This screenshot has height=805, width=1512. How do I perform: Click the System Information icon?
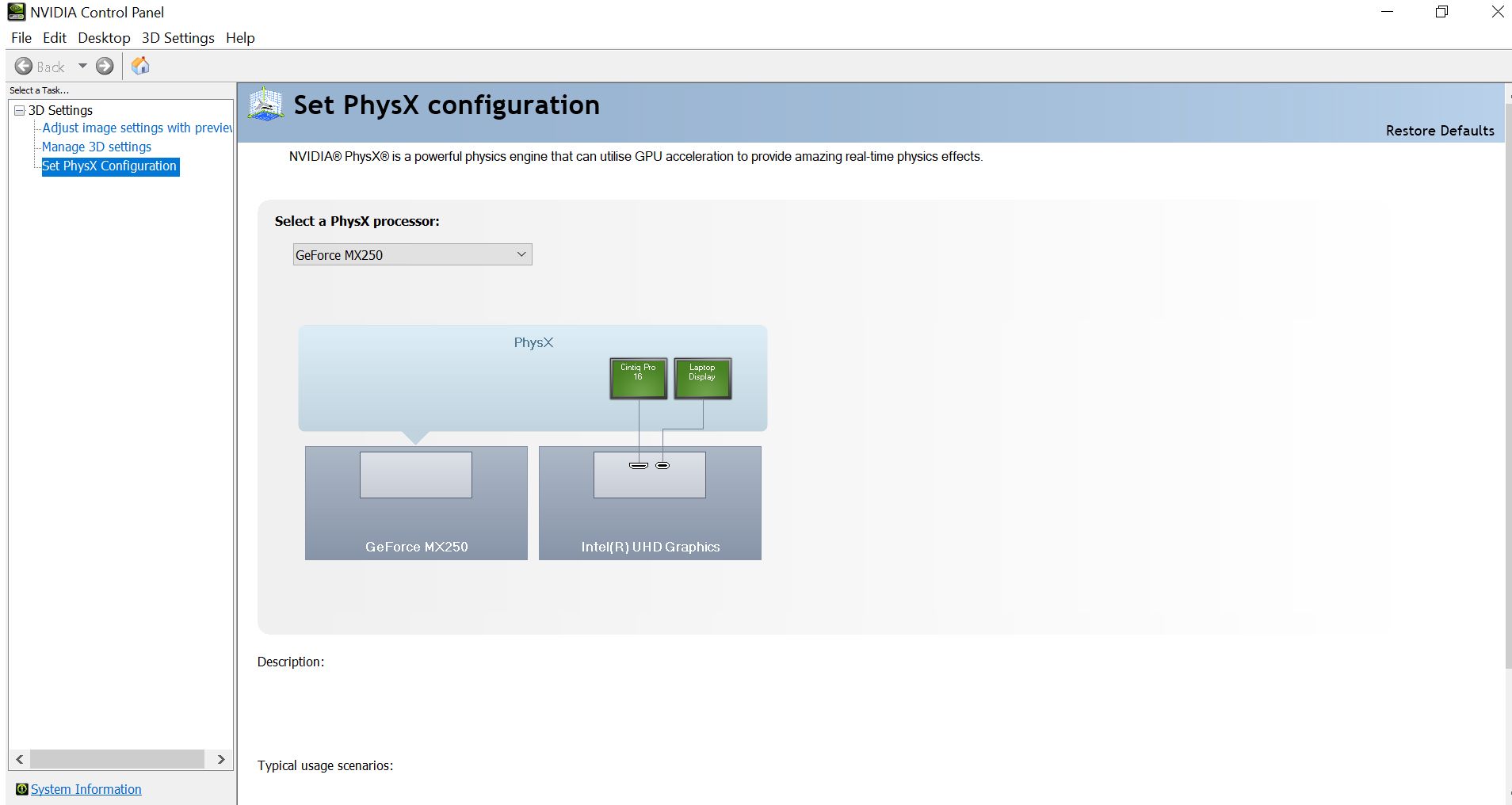[22, 789]
